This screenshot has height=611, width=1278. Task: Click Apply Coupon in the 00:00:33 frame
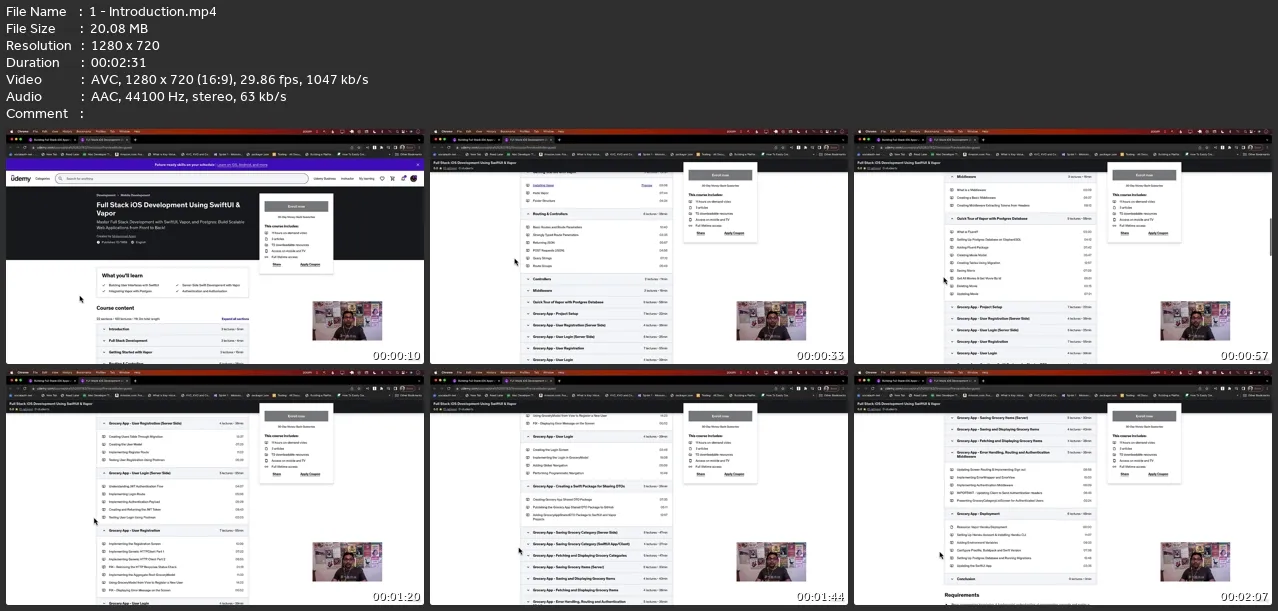[x=735, y=232]
